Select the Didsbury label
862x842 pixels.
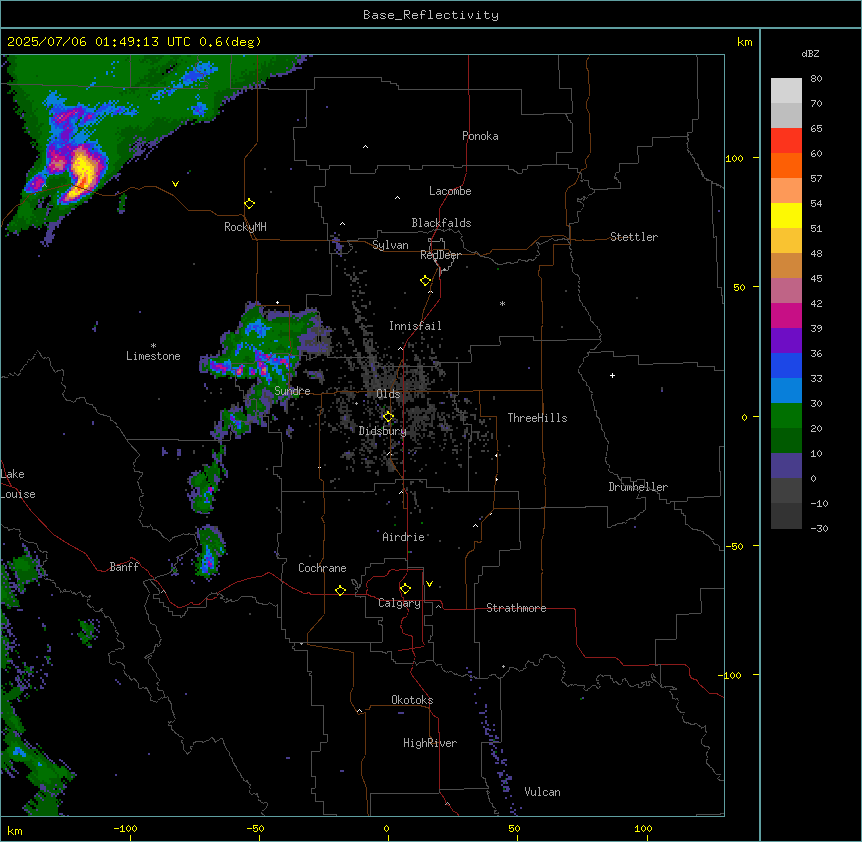tap(383, 431)
